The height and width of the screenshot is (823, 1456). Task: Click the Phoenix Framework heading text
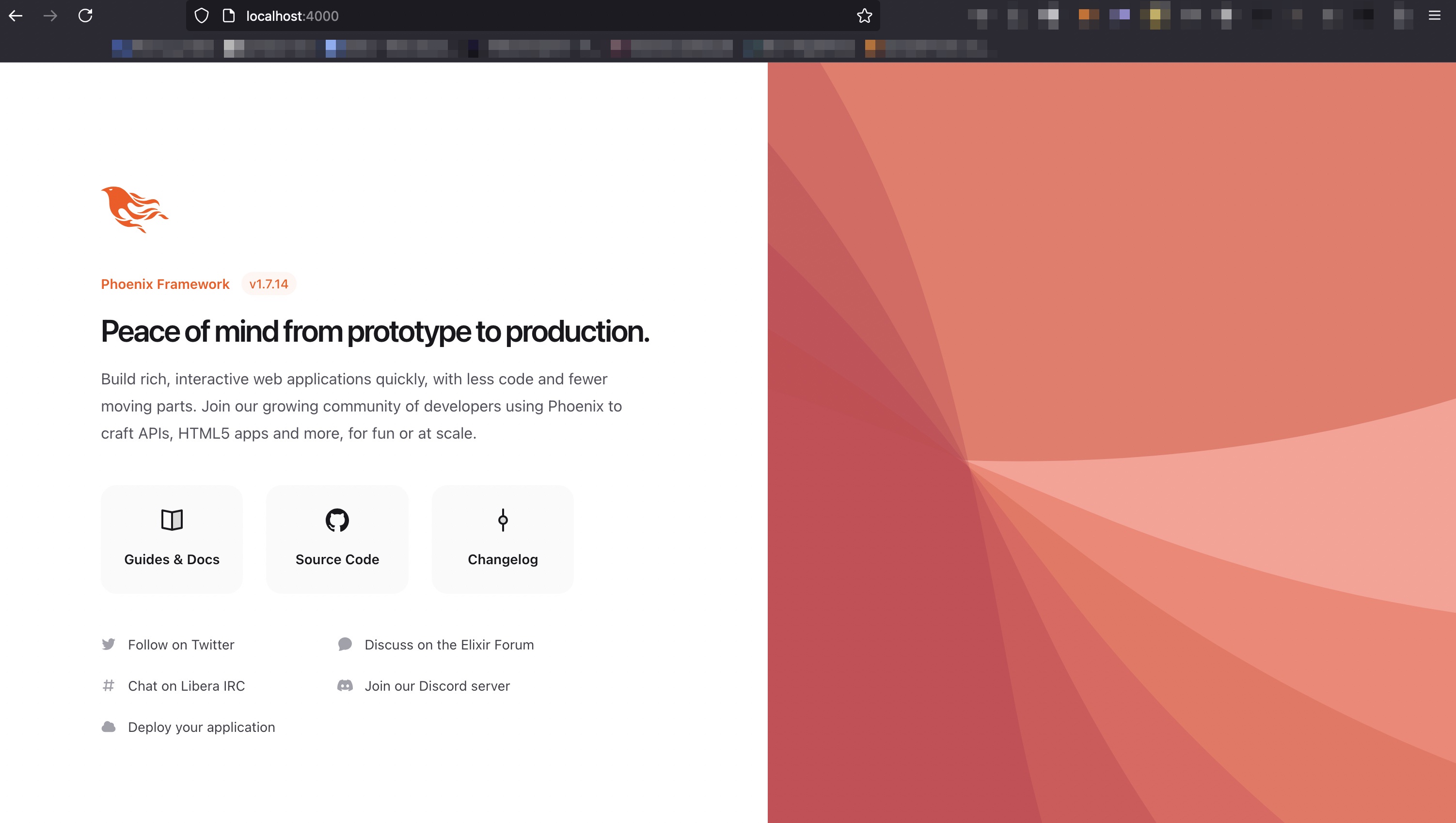[165, 284]
